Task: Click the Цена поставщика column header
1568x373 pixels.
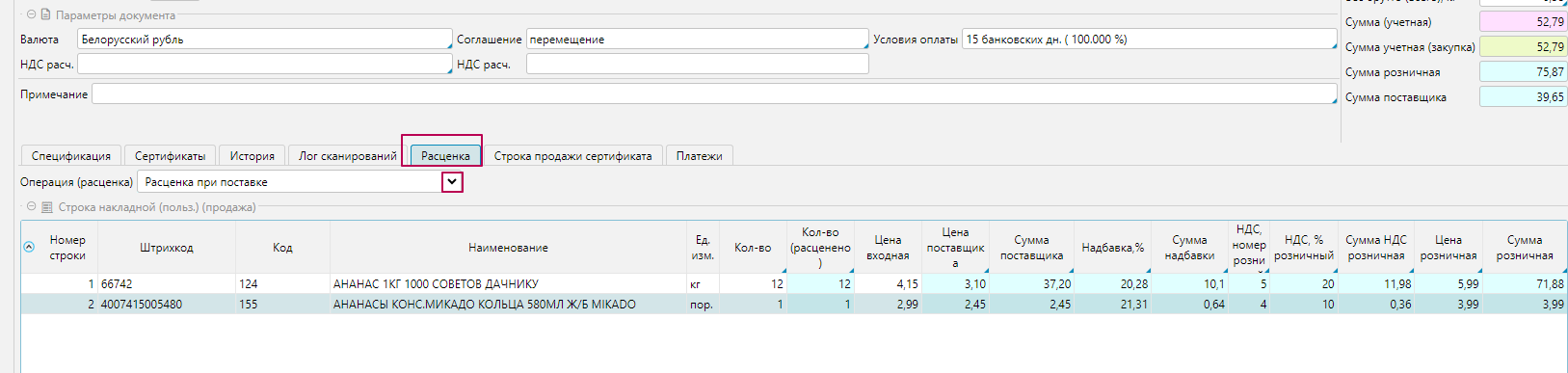Action: (x=955, y=248)
